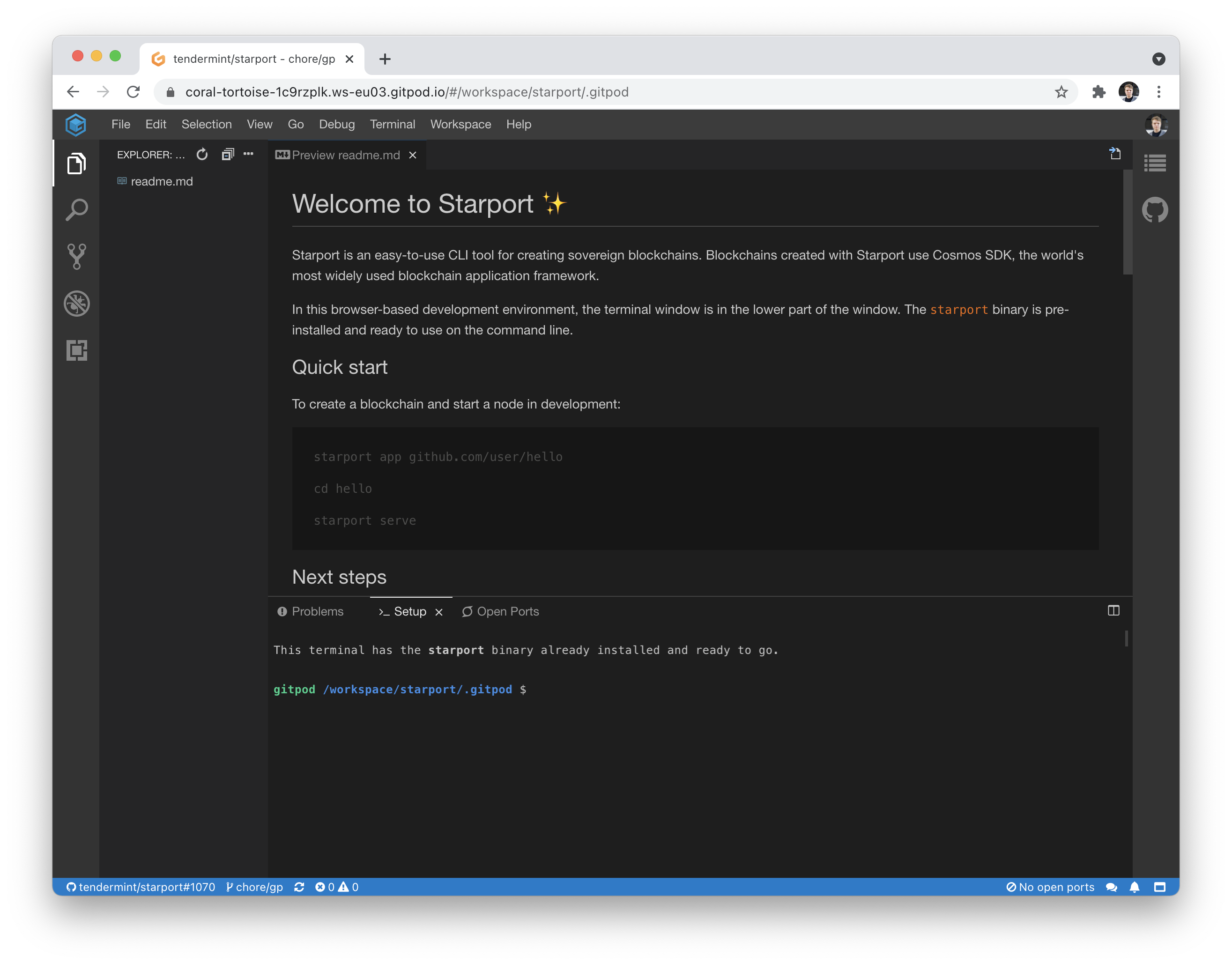Toggle the bottom panel from status bar
Viewport: 1232px width, 965px height.
point(1159,887)
